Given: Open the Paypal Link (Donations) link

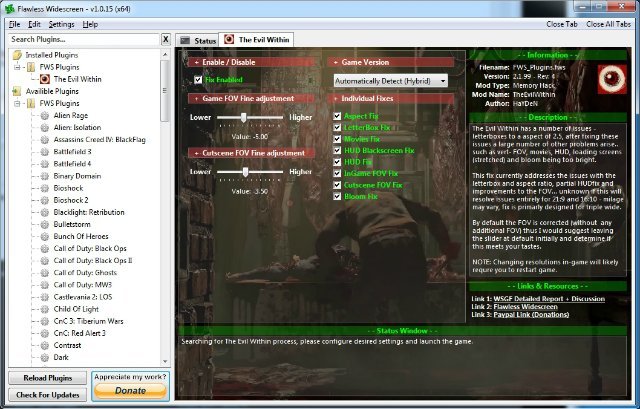Looking at the screenshot, I should 531,314.
